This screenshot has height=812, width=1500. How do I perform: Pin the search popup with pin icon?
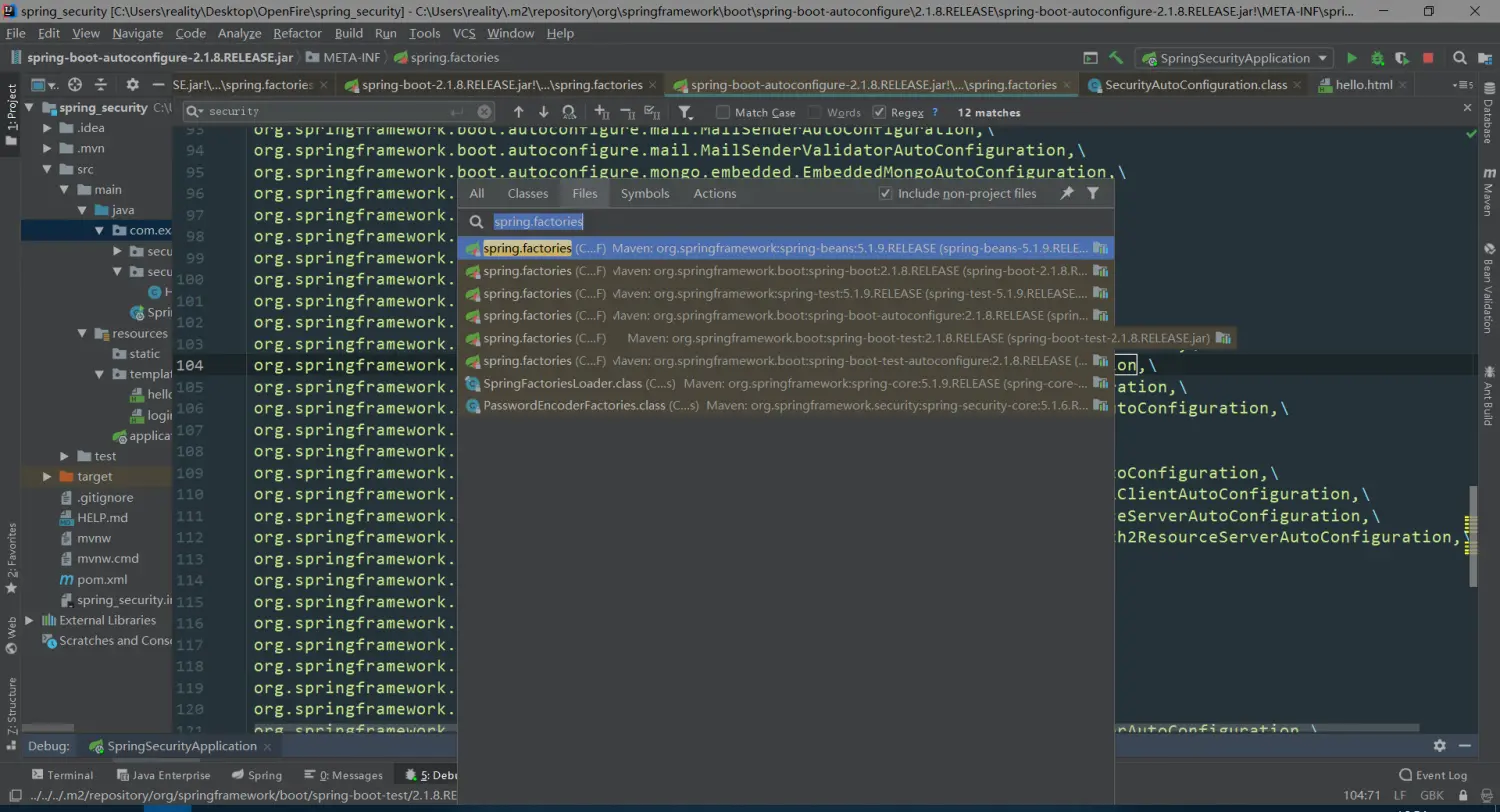(x=1067, y=193)
